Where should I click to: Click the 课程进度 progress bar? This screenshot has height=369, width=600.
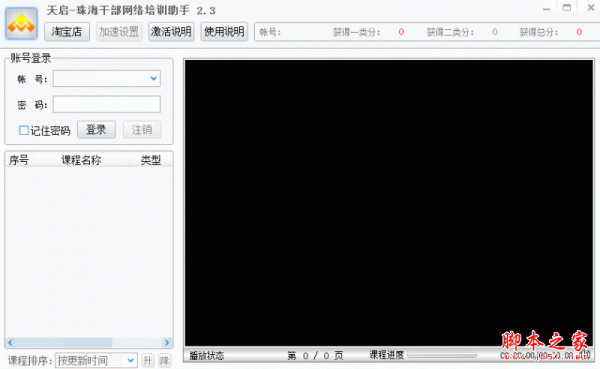click(442, 355)
